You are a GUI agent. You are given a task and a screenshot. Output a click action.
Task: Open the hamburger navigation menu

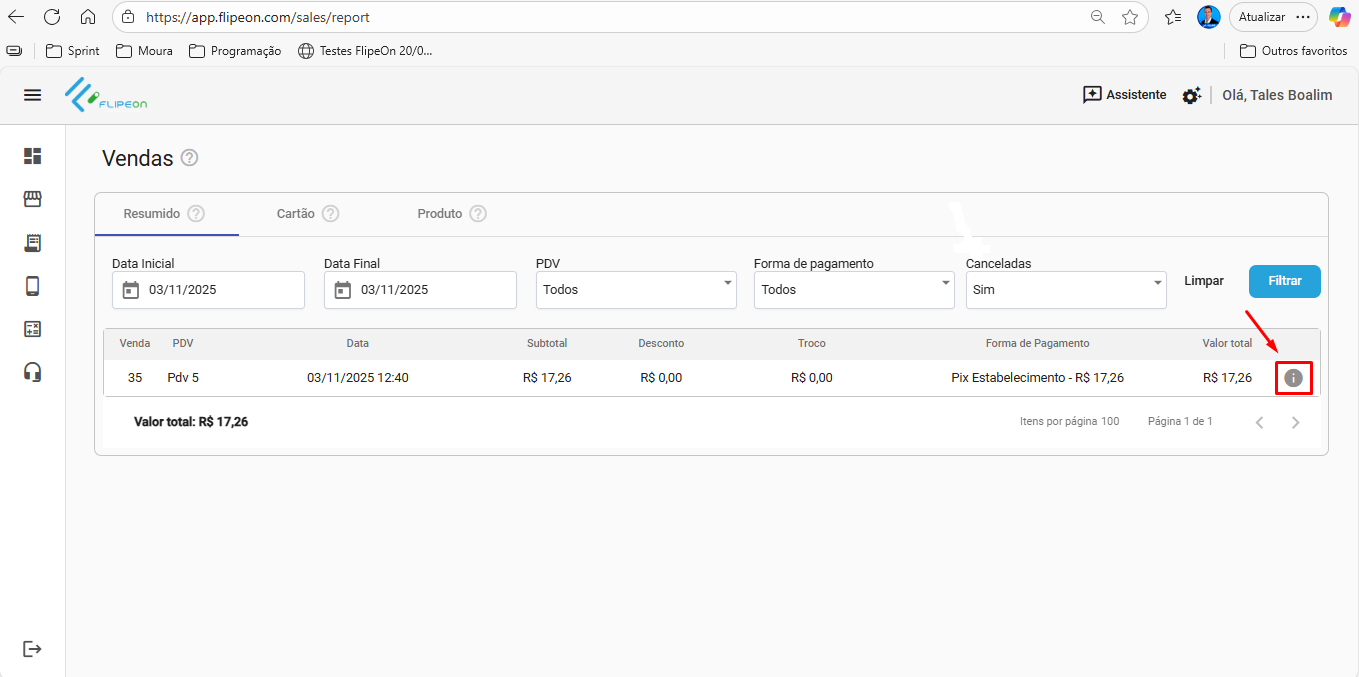click(33, 95)
